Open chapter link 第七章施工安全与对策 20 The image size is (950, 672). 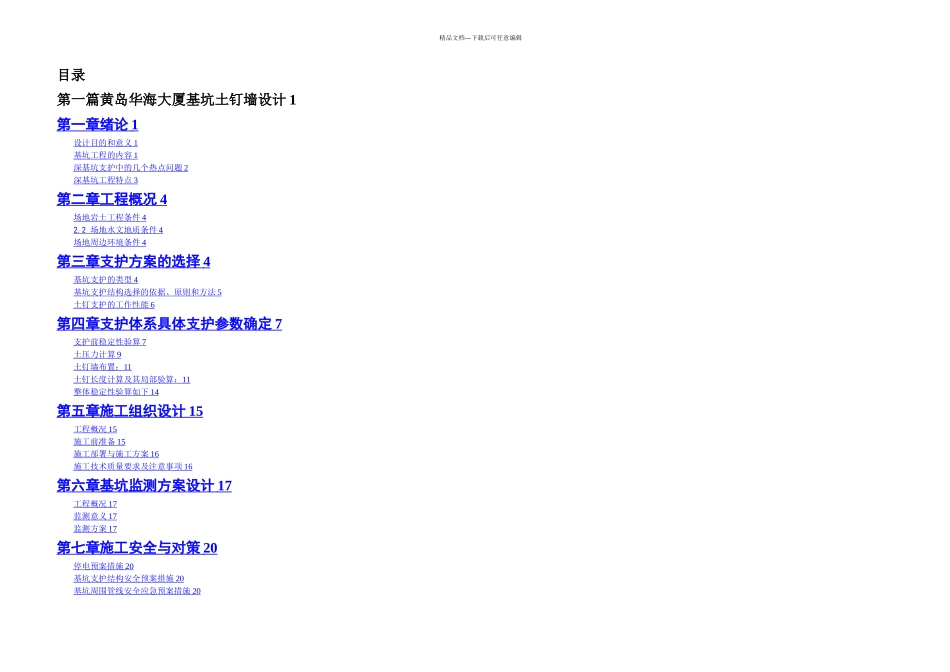coord(137,548)
